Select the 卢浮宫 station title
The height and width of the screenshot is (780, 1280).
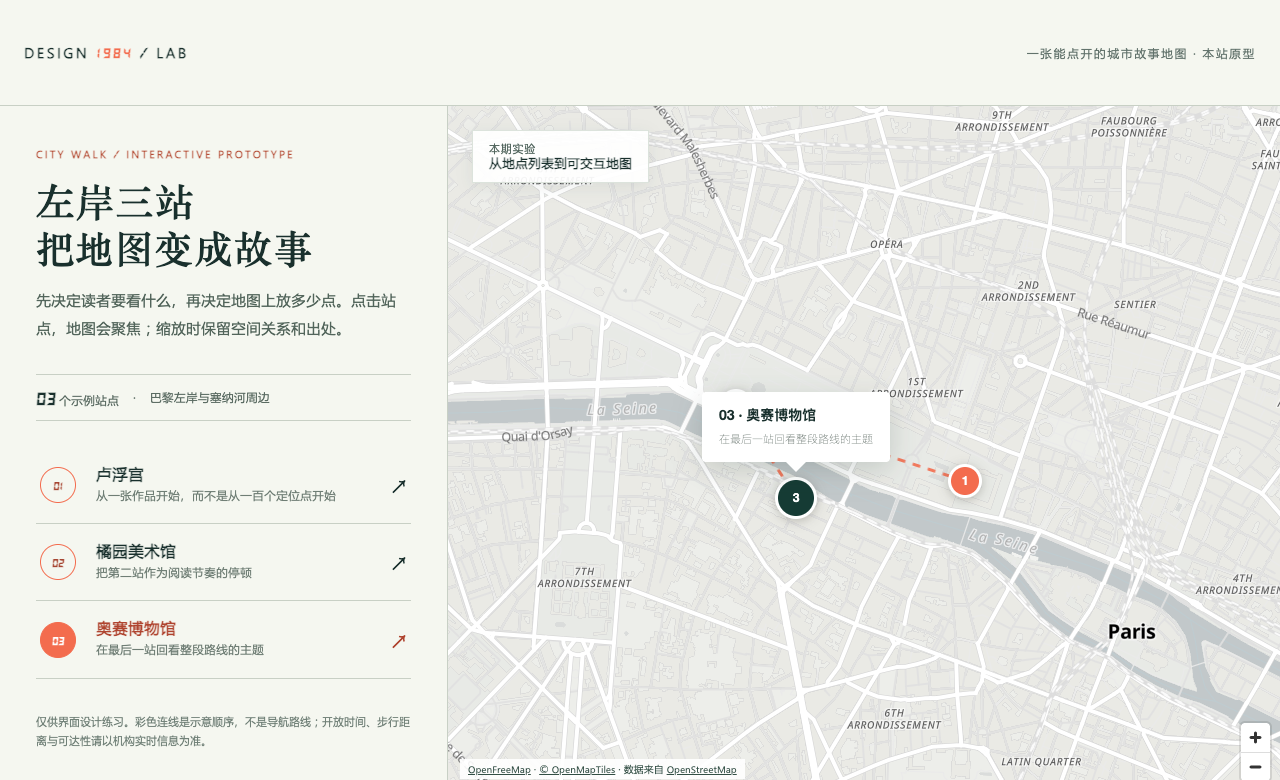pos(120,475)
